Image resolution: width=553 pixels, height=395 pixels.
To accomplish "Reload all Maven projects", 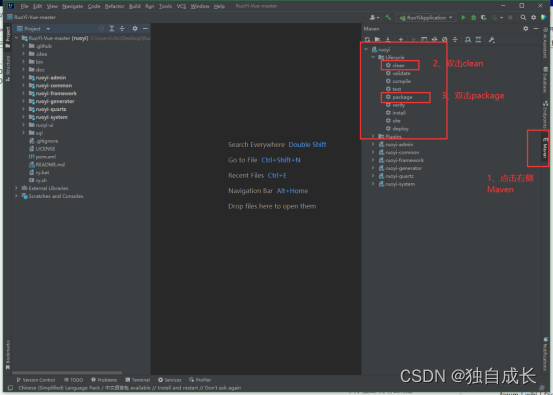I will click(x=367, y=40).
